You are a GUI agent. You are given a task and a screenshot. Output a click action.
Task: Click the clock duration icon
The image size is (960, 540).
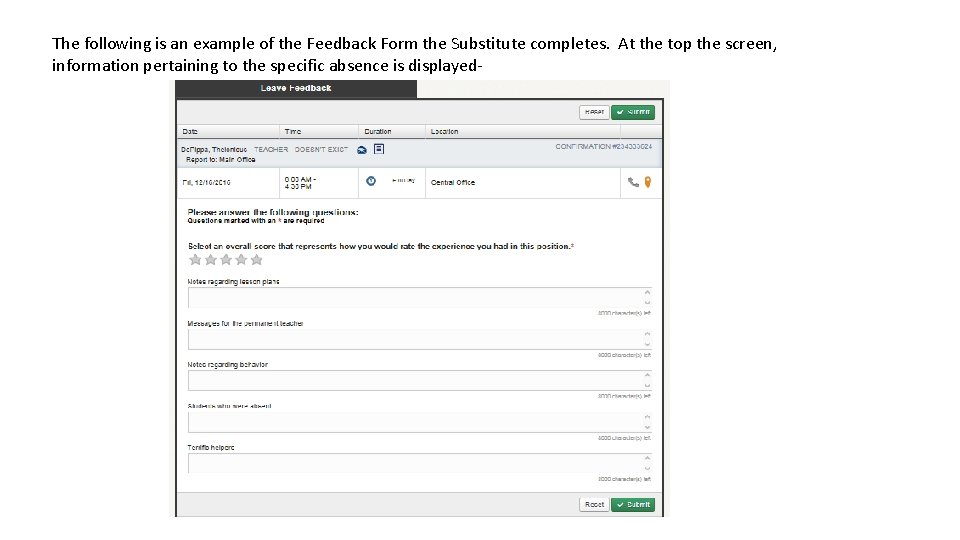371,181
